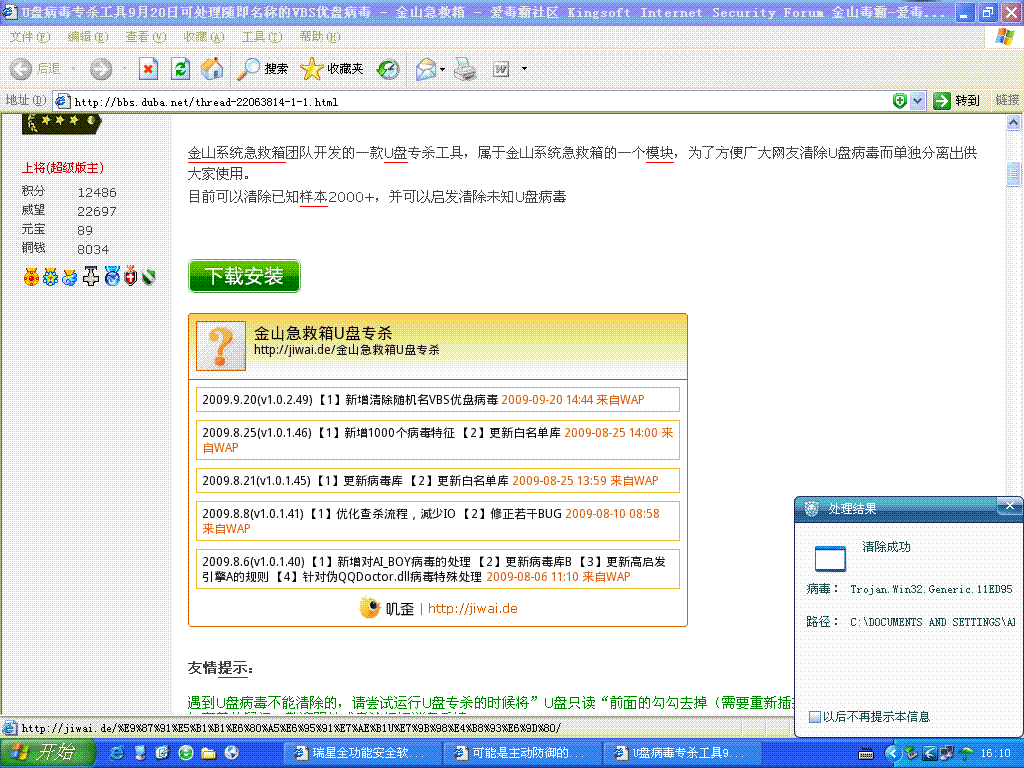Screen dimensions: 1024x768
Task: Click the IE Forward arrow button
Action: click(101, 69)
